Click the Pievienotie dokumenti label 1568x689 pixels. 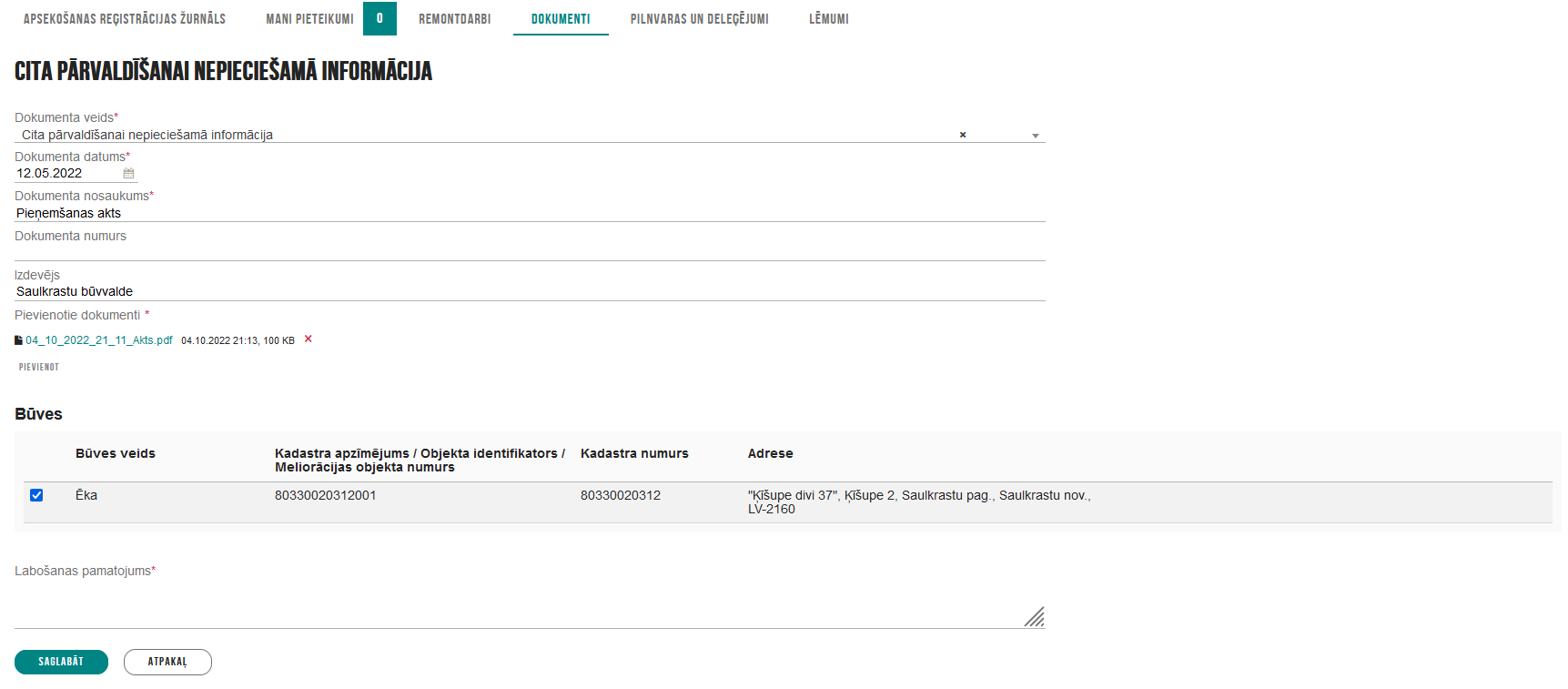(77, 315)
